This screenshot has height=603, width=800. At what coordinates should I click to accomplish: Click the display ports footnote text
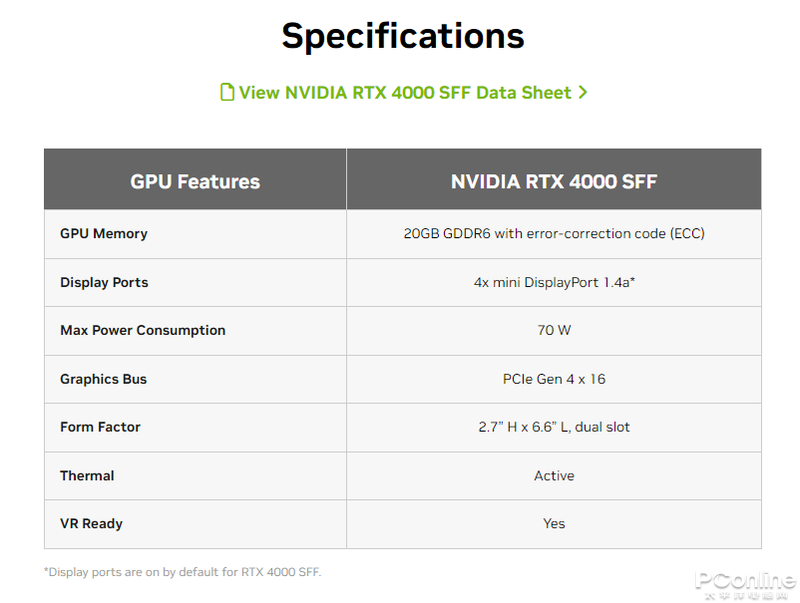point(183,572)
